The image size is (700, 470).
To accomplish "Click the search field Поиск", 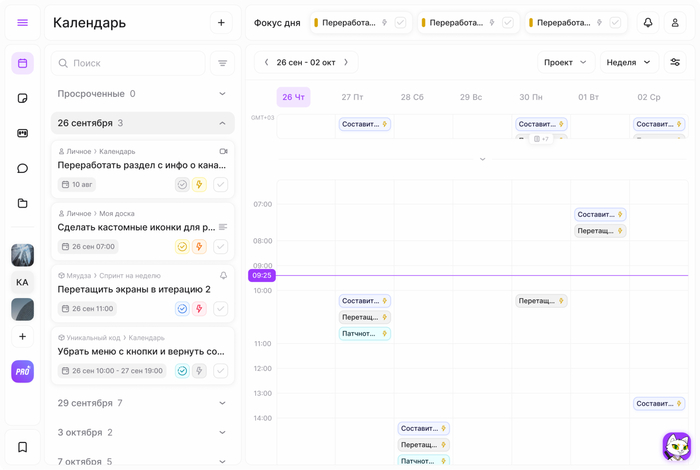I will coord(130,63).
